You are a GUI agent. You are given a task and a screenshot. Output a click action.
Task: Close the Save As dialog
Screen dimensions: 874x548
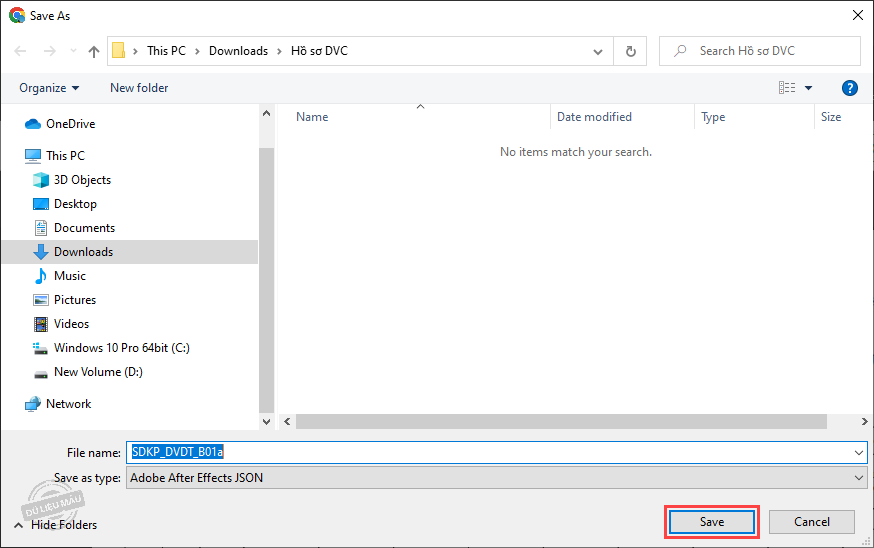coord(858,15)
